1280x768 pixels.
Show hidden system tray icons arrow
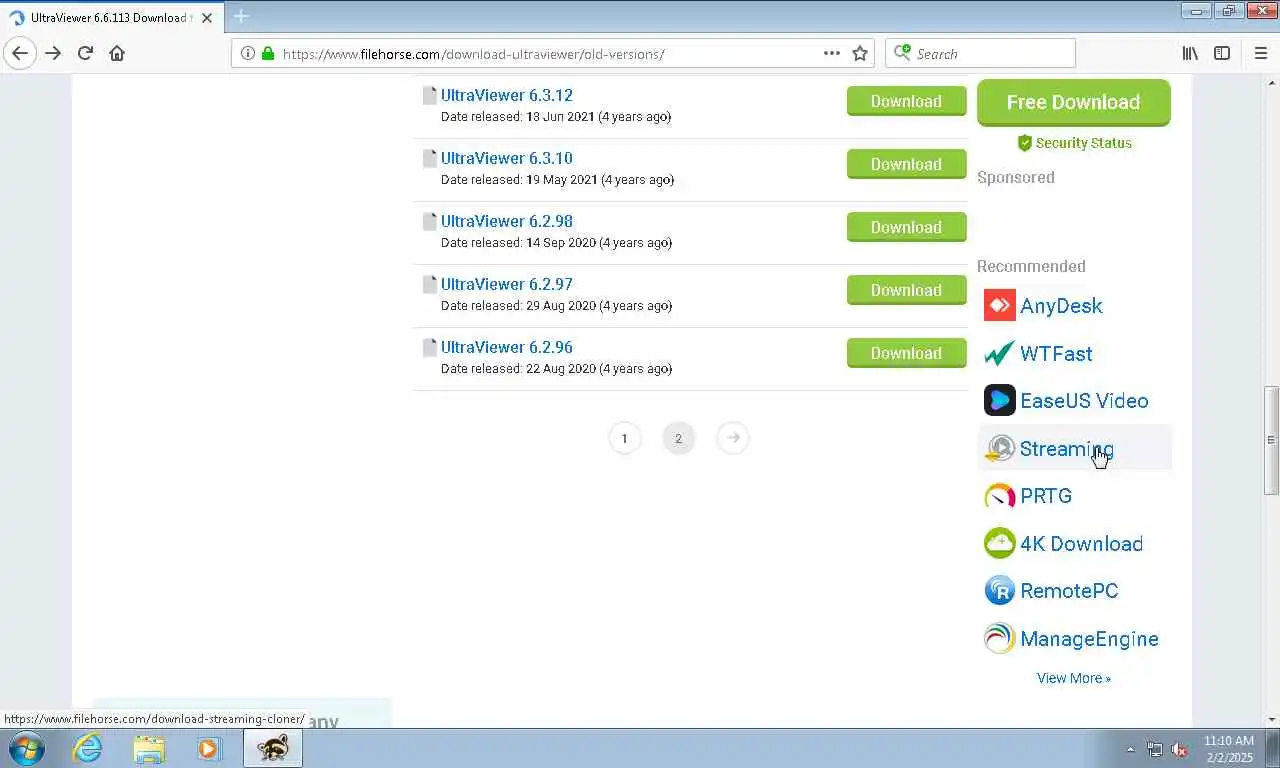(x=1130, y=749)
